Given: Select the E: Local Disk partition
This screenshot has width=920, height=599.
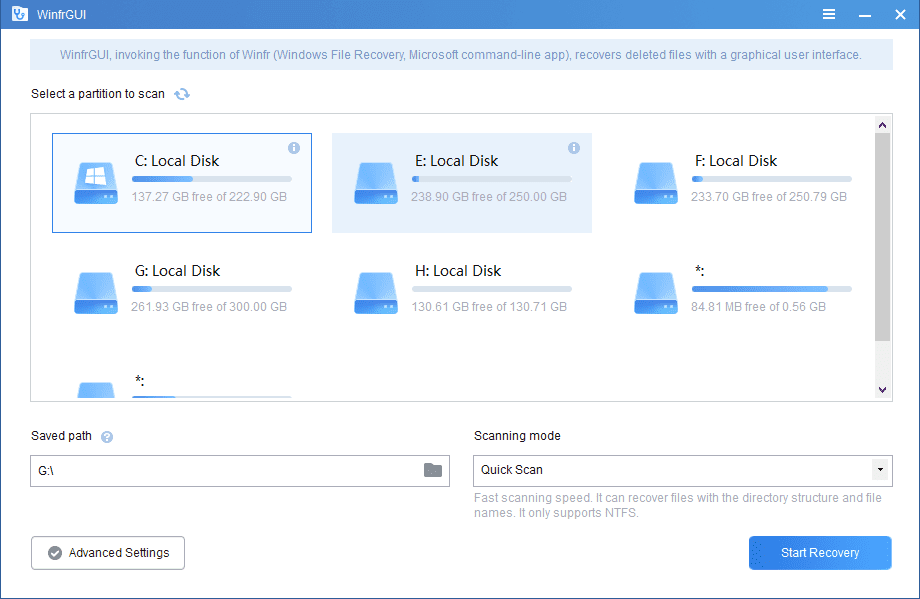Looking at the screenshot, I should 462,183.
